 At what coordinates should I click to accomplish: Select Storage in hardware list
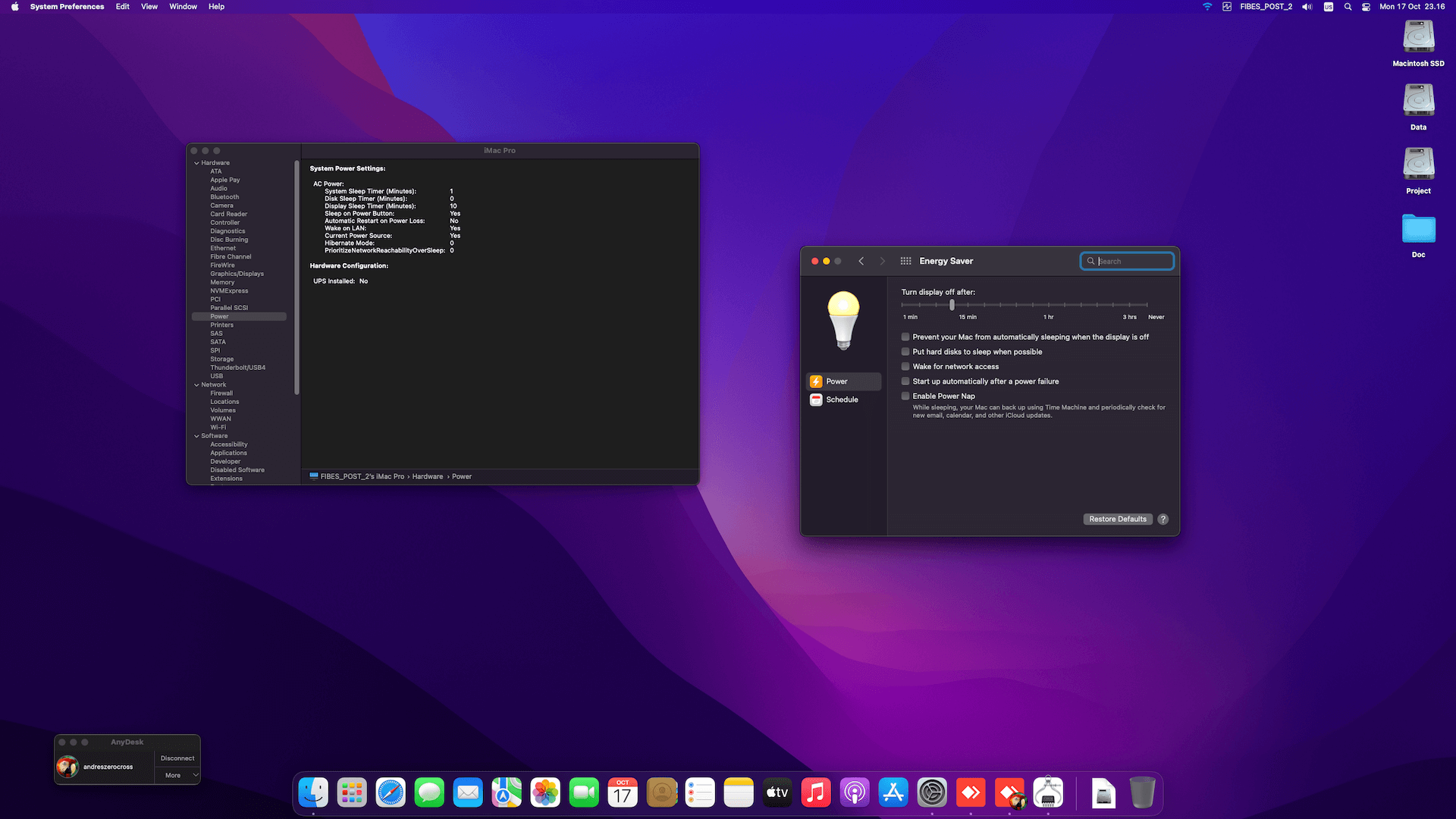[x=221, y=359]
